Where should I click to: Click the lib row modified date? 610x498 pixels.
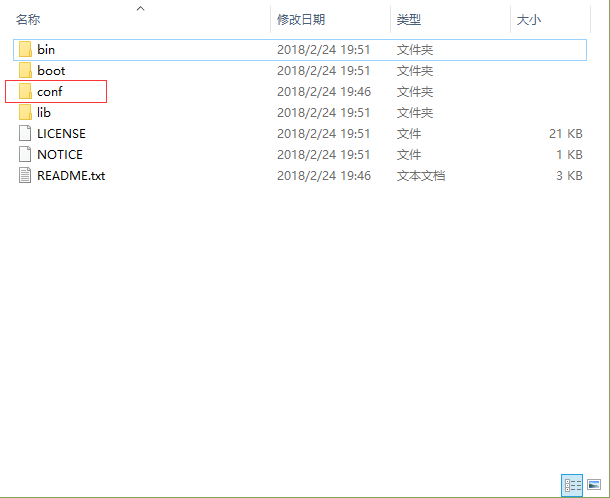tap(323, 112)
